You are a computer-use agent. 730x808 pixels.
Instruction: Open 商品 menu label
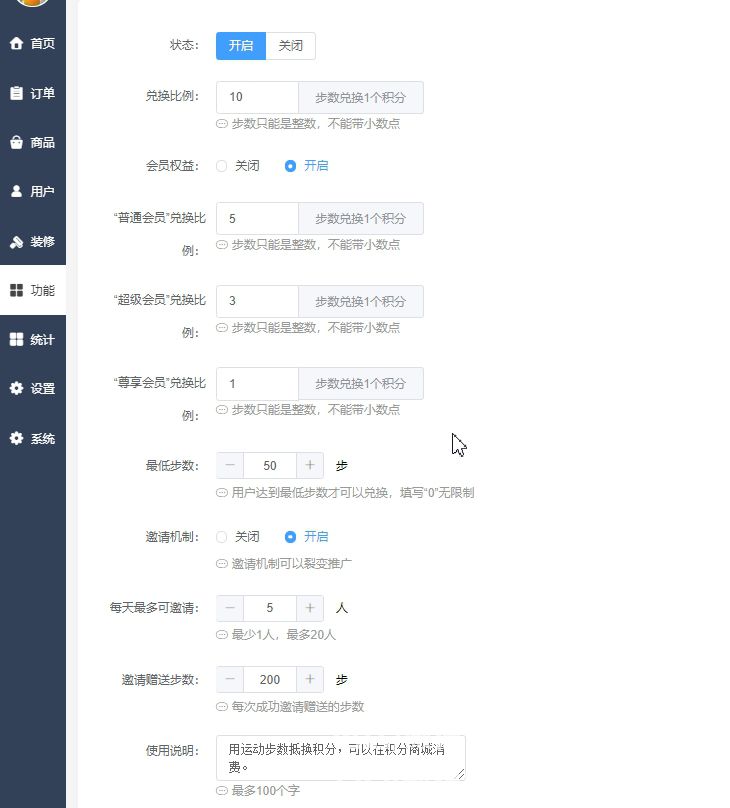[x=43, y=142]
